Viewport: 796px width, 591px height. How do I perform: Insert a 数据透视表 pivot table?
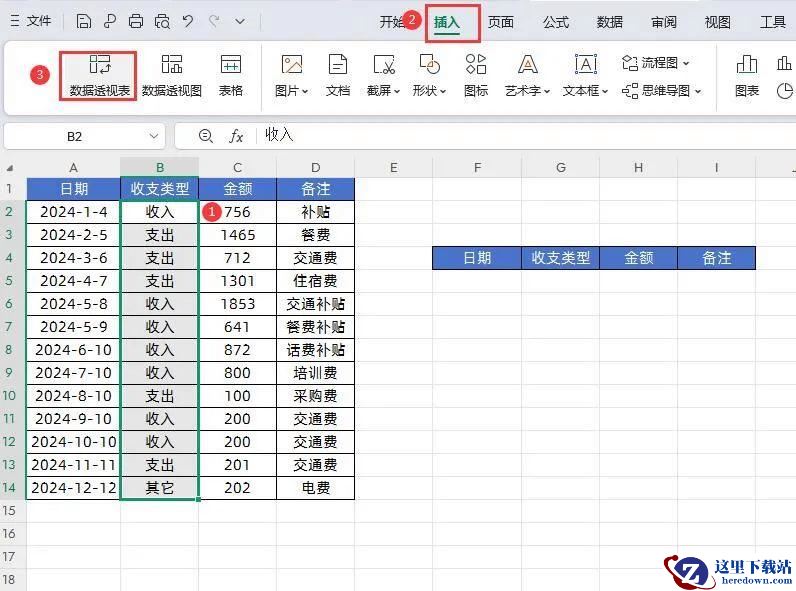coord(99,76)
